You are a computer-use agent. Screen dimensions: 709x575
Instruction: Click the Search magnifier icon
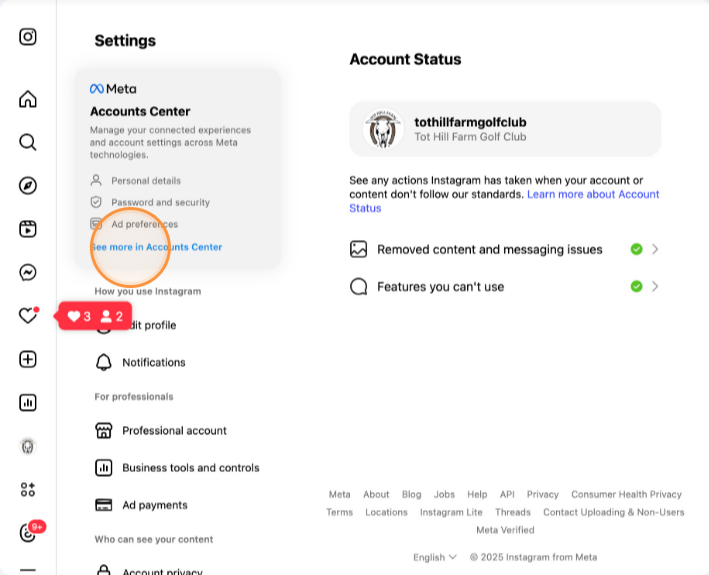tap(28, 142)
